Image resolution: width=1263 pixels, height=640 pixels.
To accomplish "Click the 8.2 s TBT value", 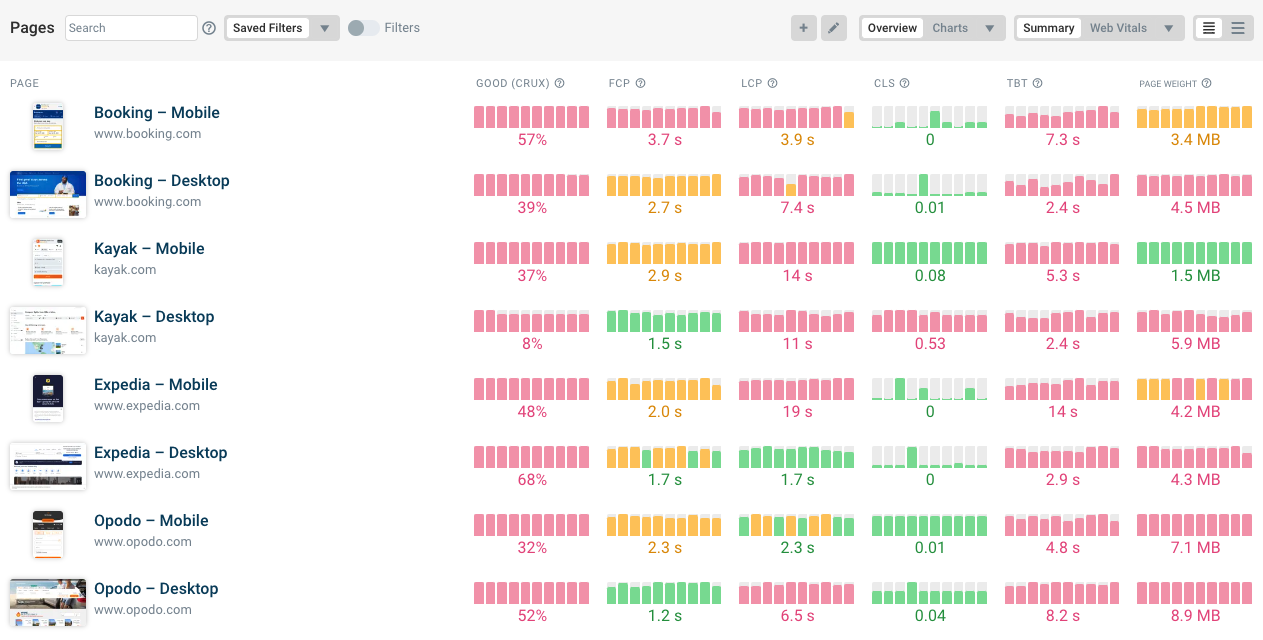I will (1062, 616).
